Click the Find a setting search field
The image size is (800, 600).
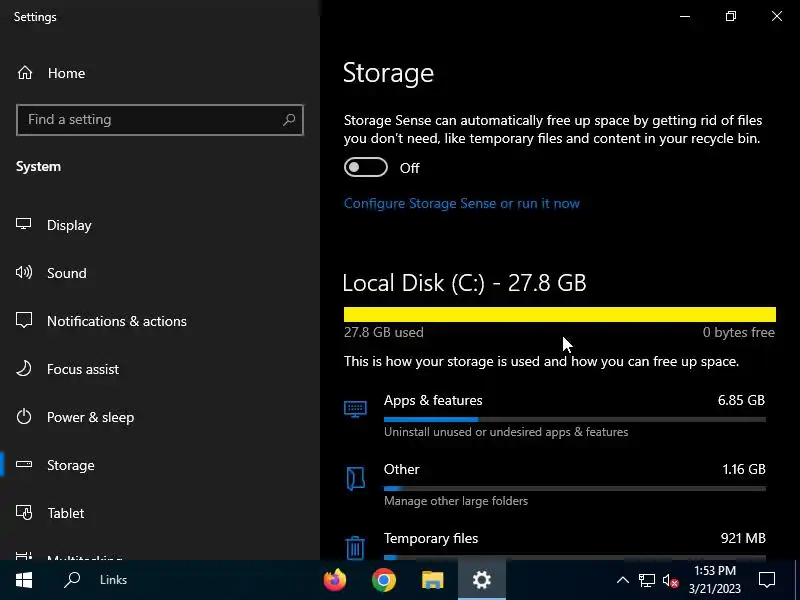160,120
